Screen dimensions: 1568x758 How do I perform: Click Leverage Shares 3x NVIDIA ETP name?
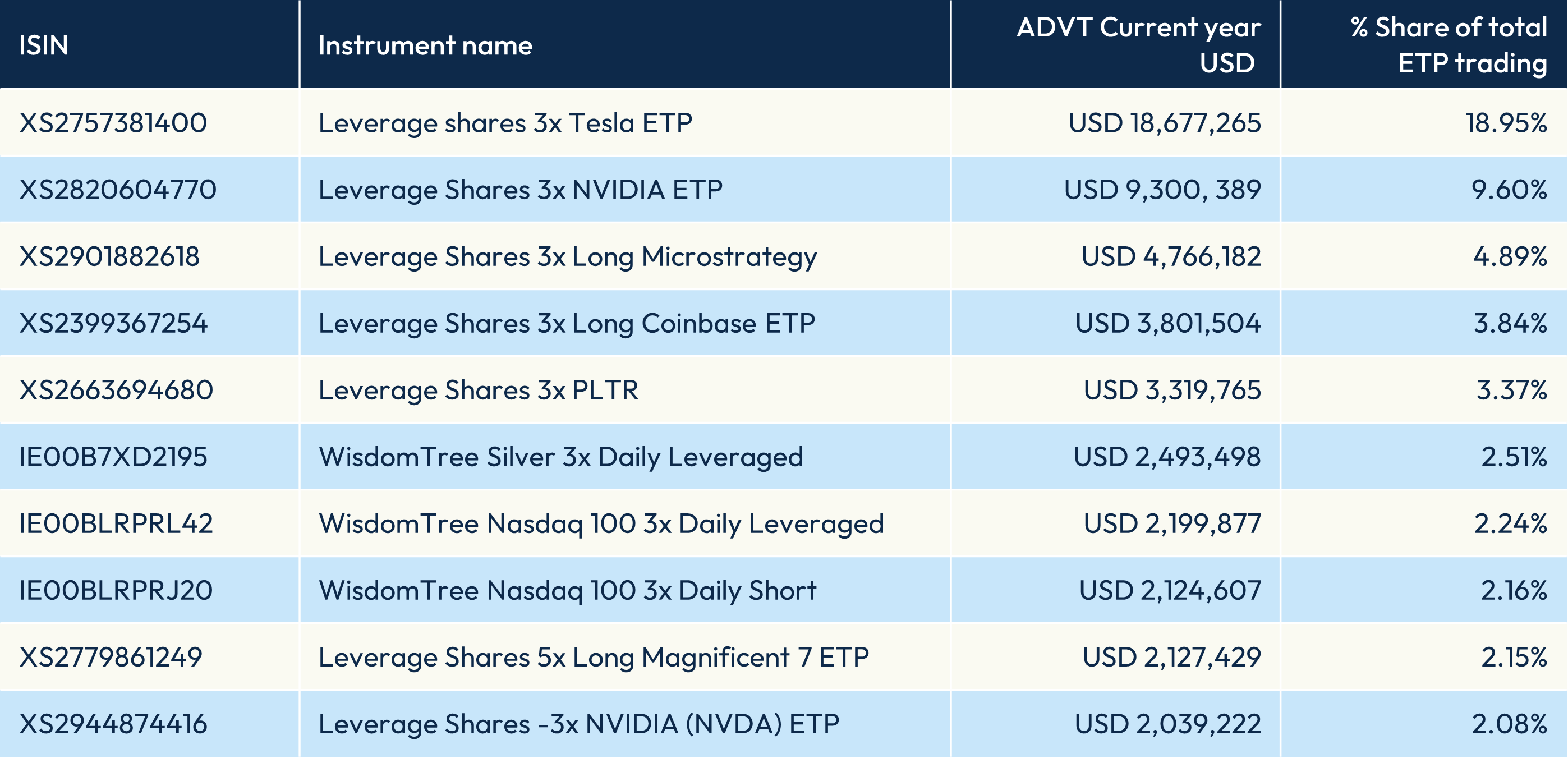click(x=521, y=190)
